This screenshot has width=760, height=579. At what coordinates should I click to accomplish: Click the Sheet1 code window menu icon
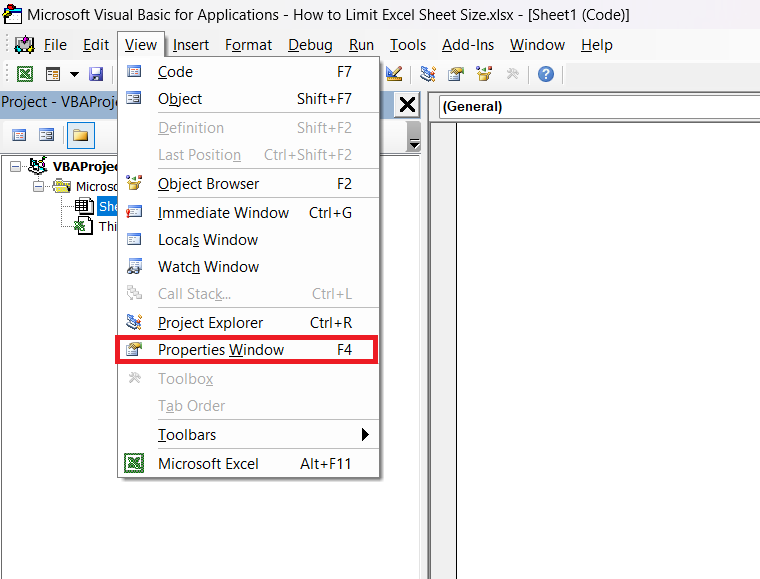point(24,45)
